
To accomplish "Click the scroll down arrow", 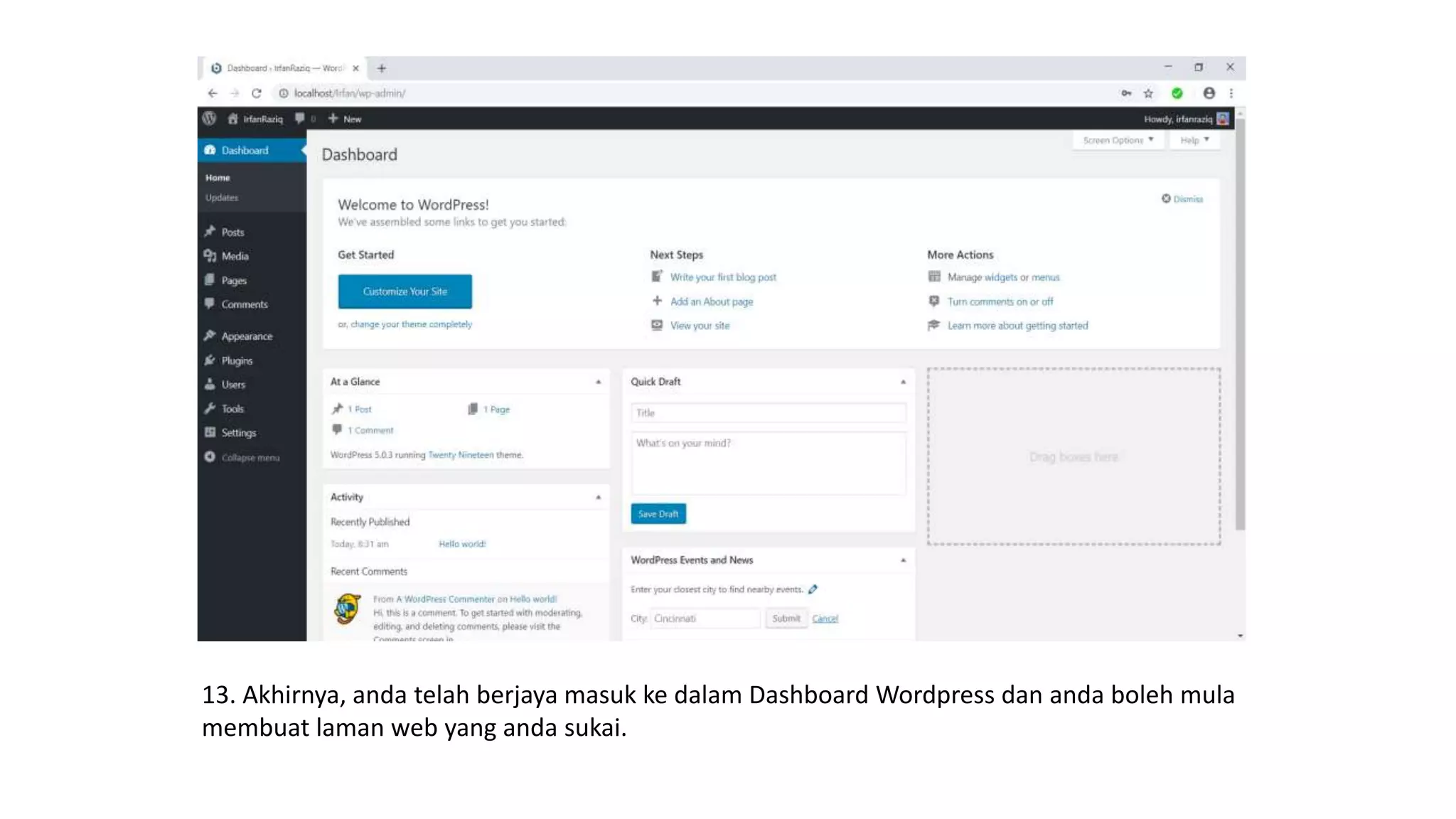I will pos(1241,636).
